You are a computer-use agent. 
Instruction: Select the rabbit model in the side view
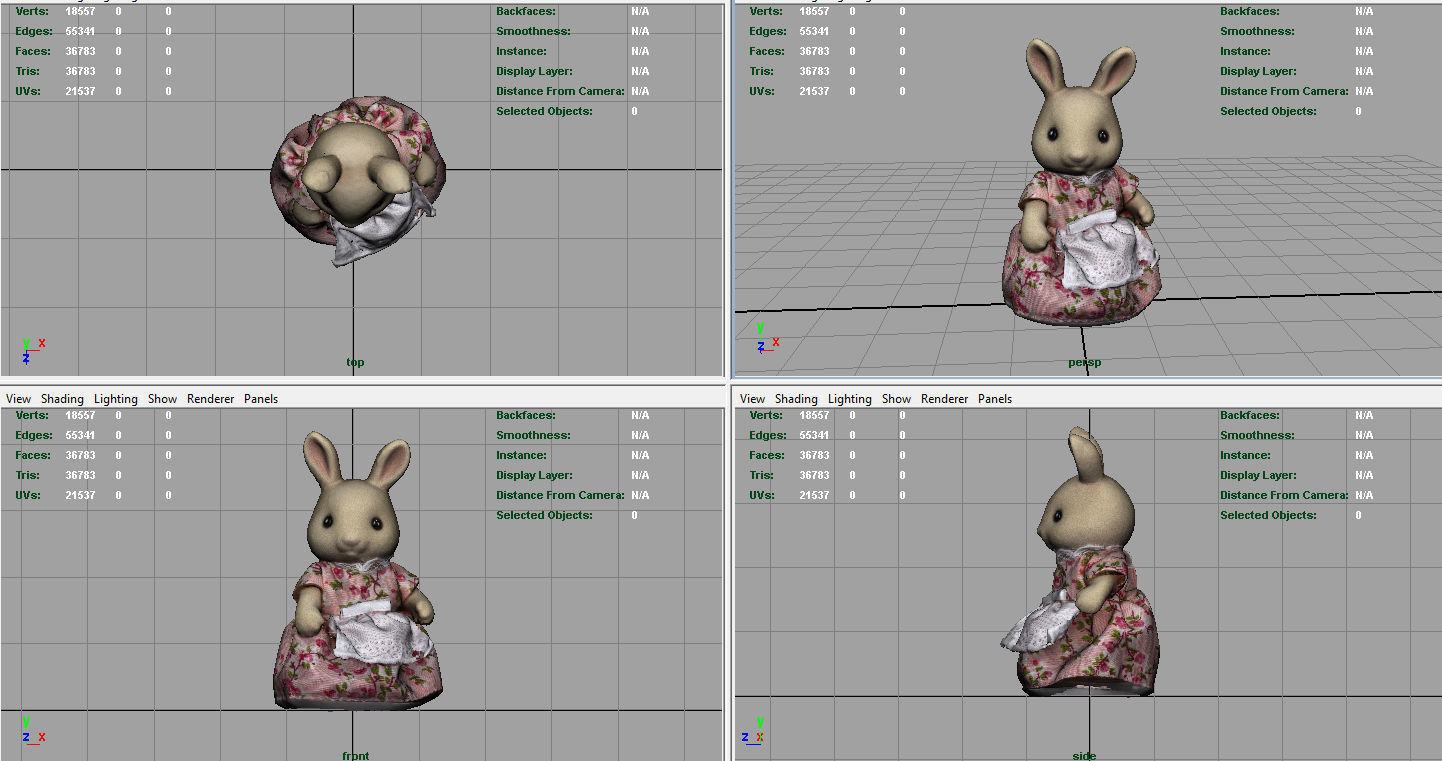click(1082, 562)
